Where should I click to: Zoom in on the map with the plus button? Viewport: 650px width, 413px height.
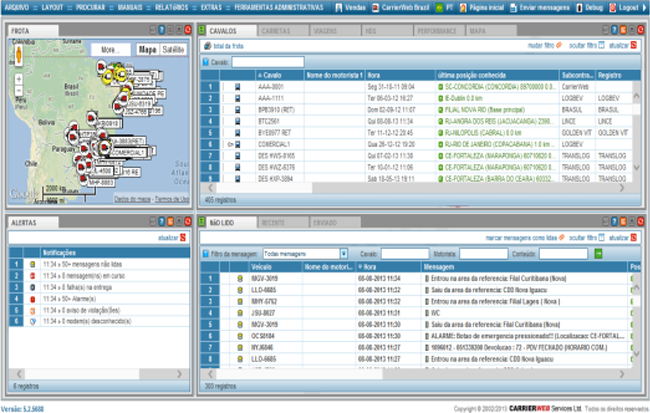(18, 79)
